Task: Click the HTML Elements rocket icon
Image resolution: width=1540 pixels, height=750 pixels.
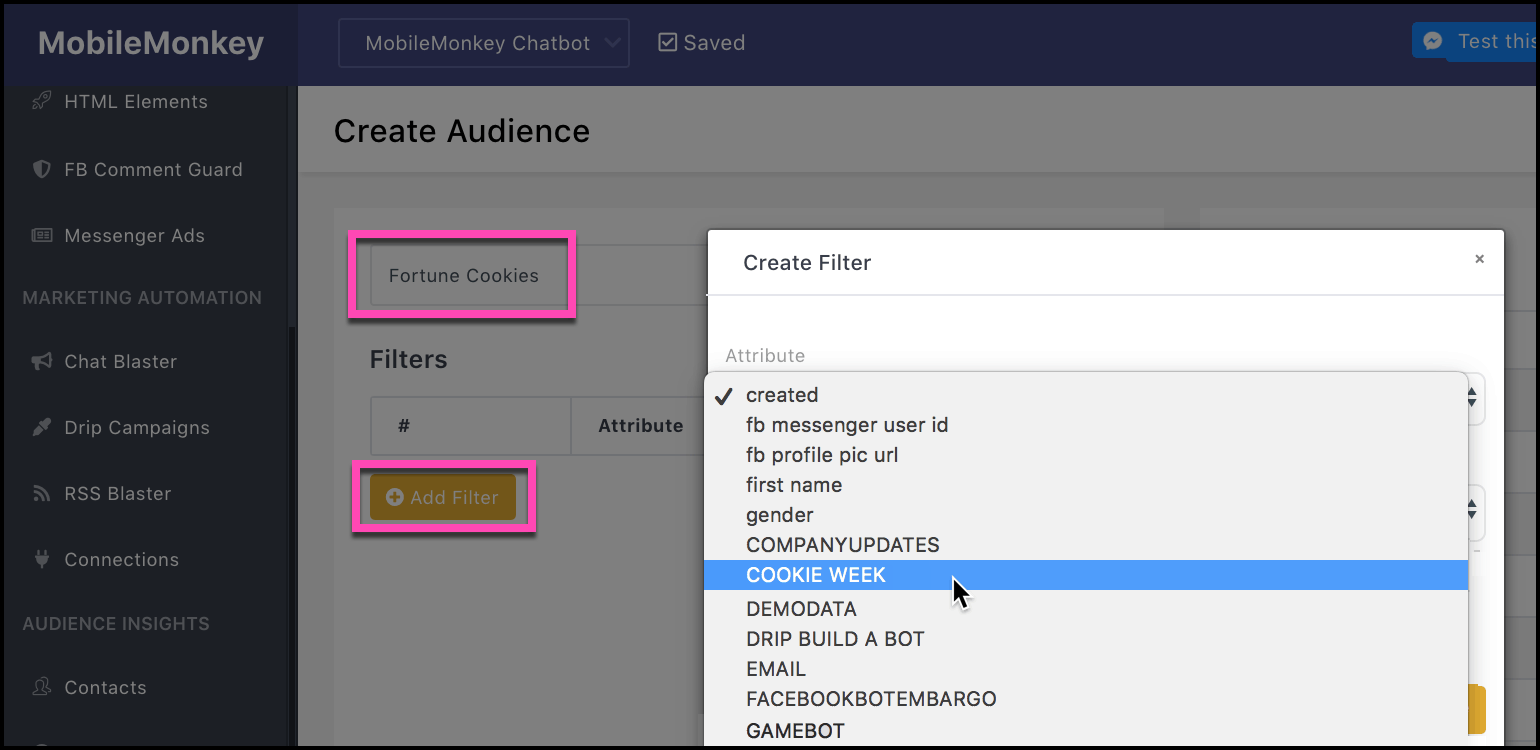Action: [x=41, y=101]
